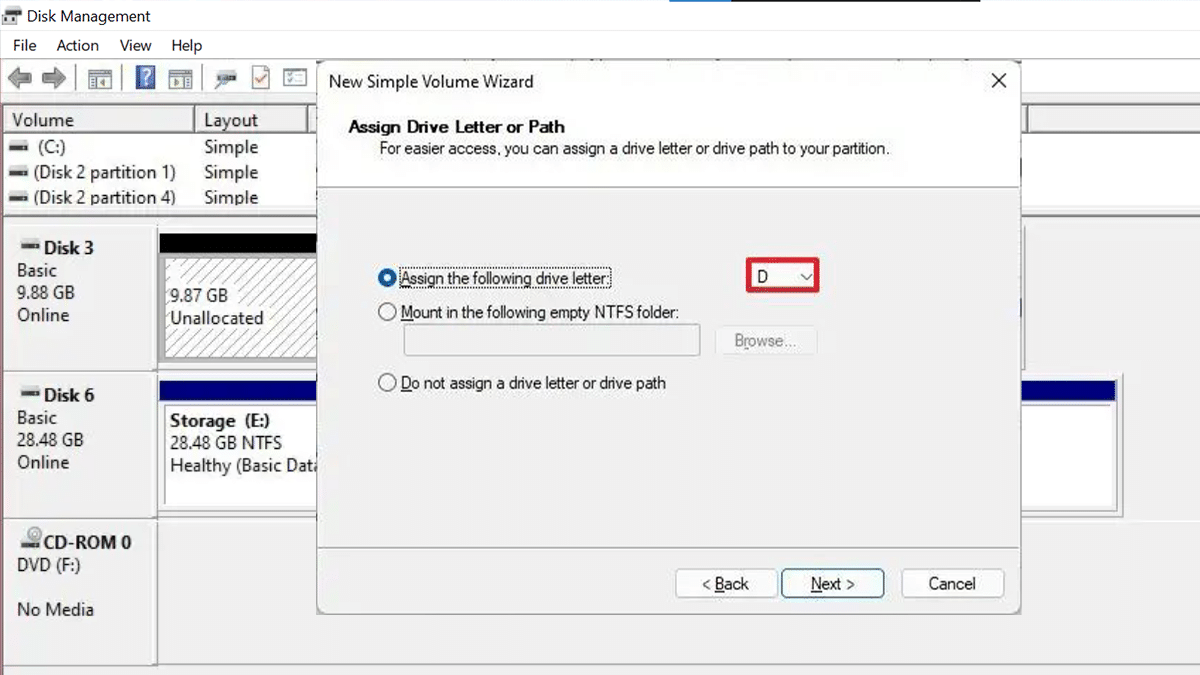This screenshot has height=675, width=1200.
Task: Click the 28.48 GB NTFS partition text
Action: coord(226,443)
